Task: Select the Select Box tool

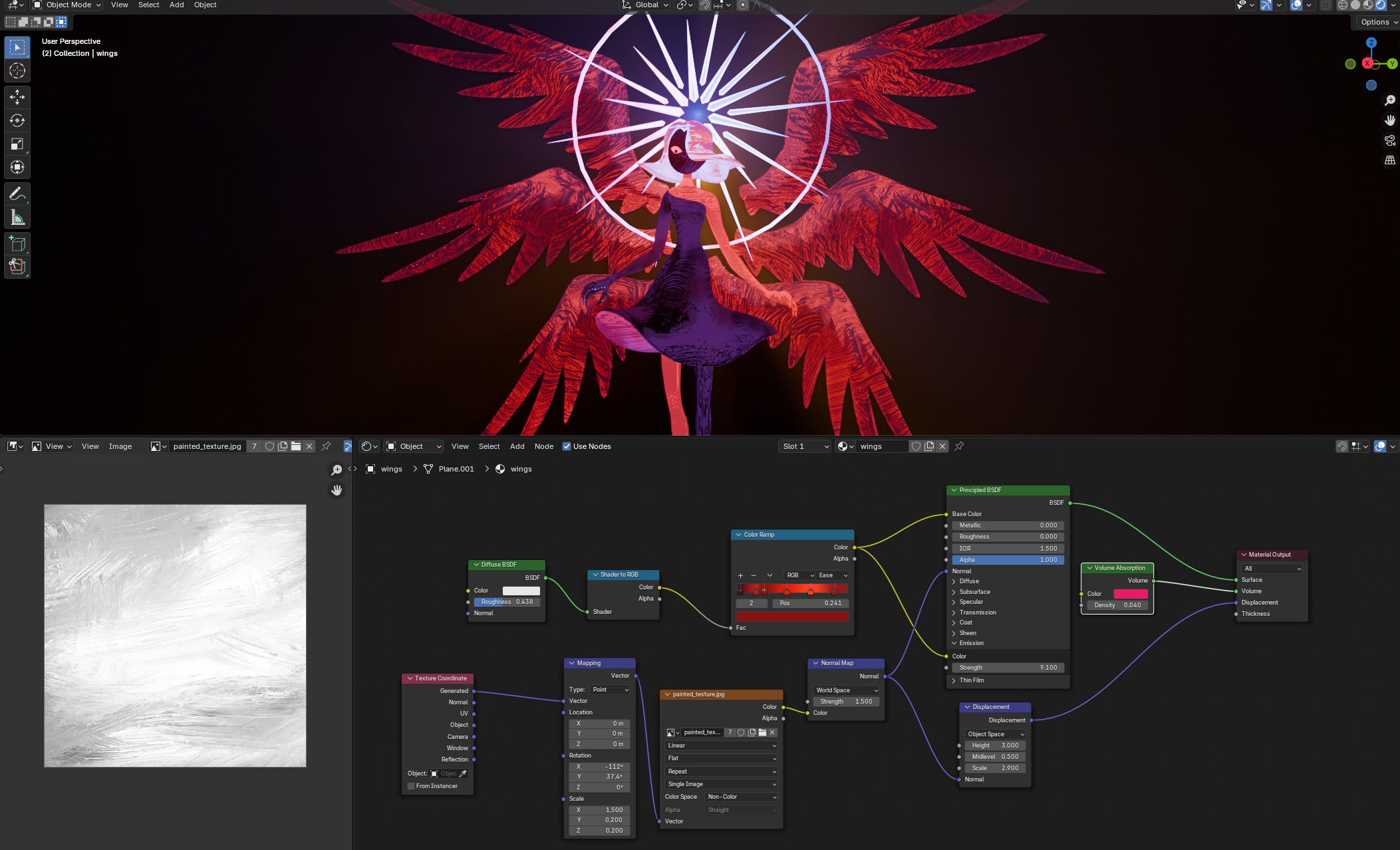Action: 17,48
